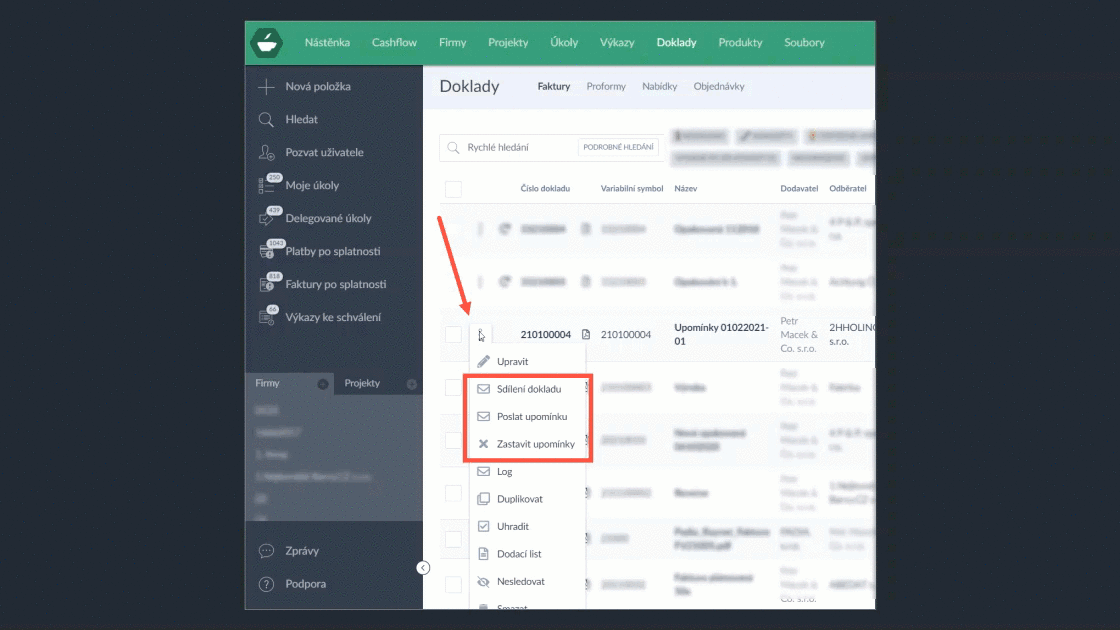Open Platby po splatnosti in sidebar
The image size is (1120, 630).
click(x=332, y=252)
